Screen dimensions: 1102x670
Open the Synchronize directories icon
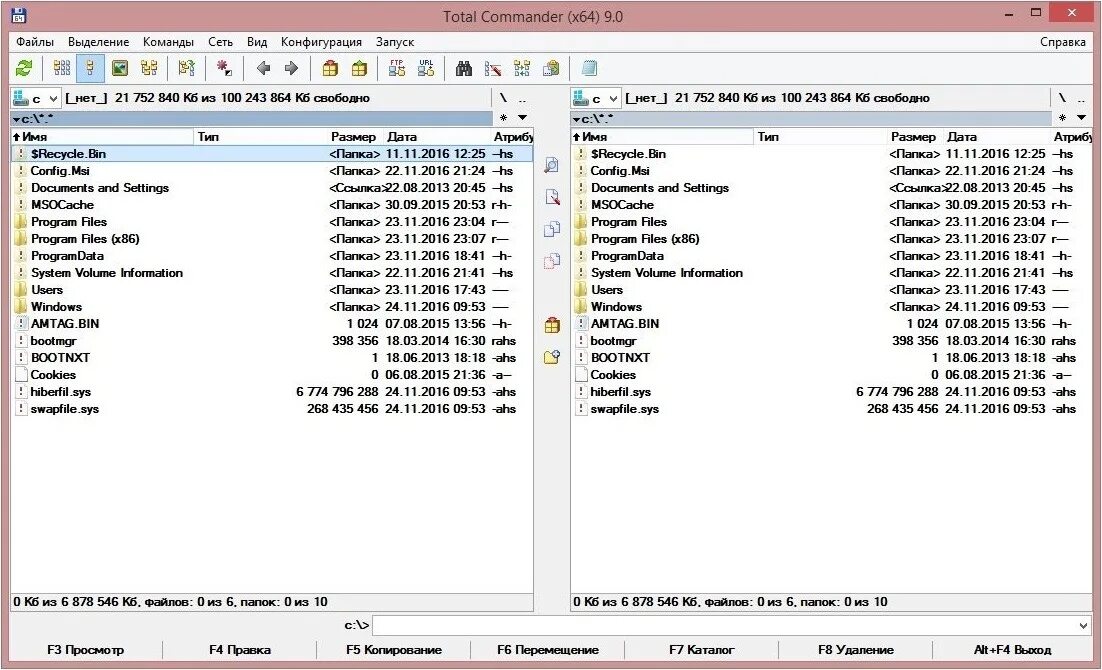point(520,68)
